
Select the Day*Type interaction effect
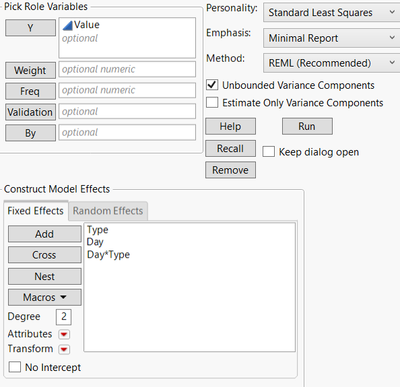pos(108,255)
